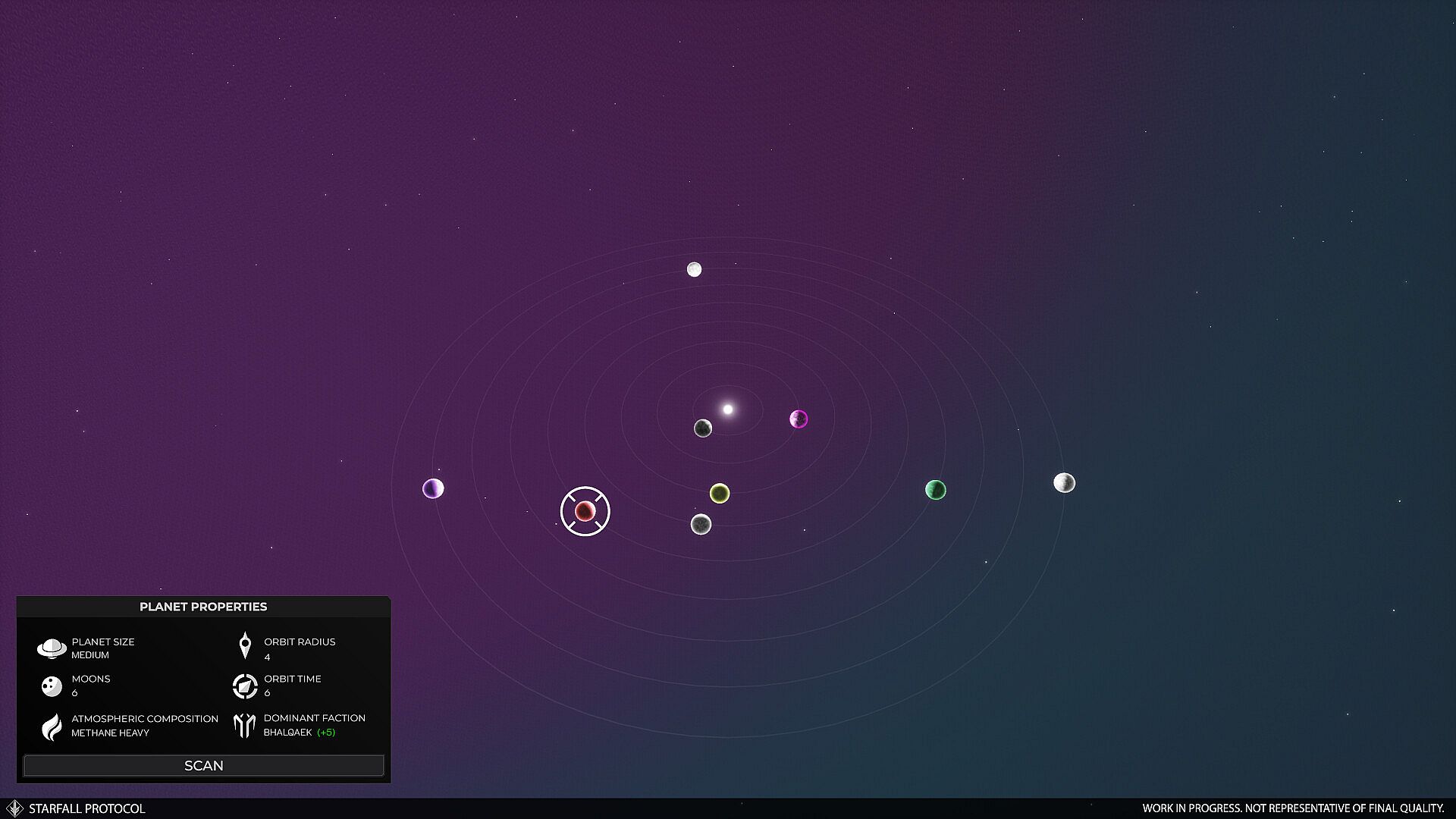Screen dimensions: 1456x819
Task: Click the central bright star
Action: tap(727, 409)
